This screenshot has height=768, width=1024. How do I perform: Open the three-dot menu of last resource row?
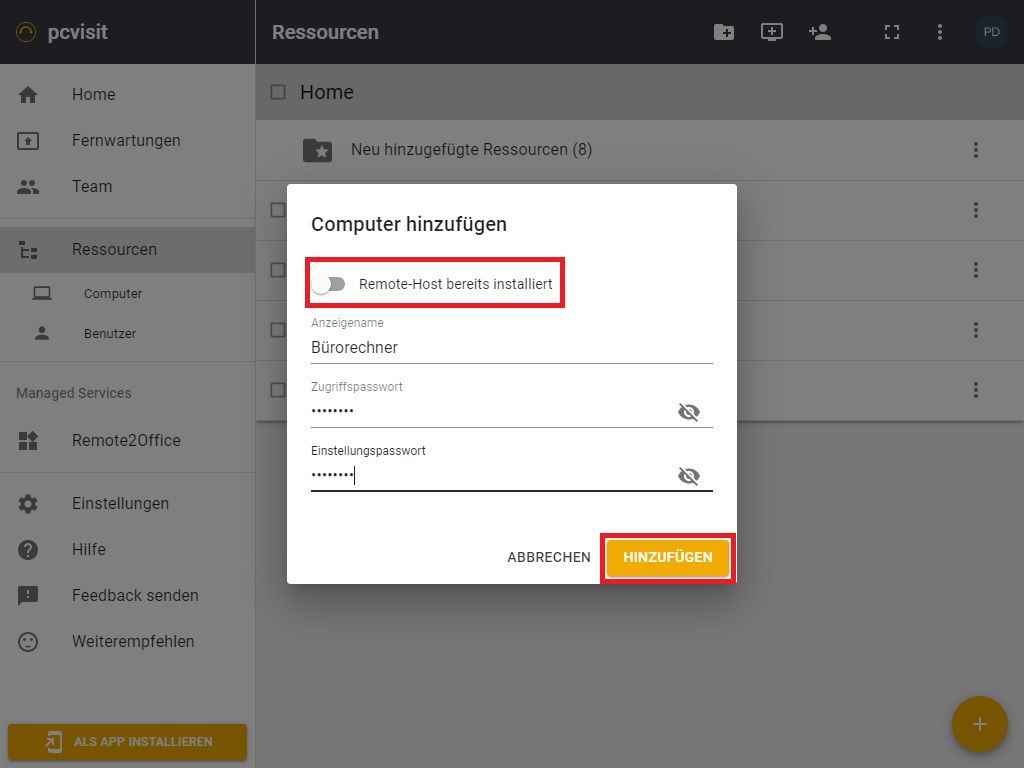click(x=975, y=390)
